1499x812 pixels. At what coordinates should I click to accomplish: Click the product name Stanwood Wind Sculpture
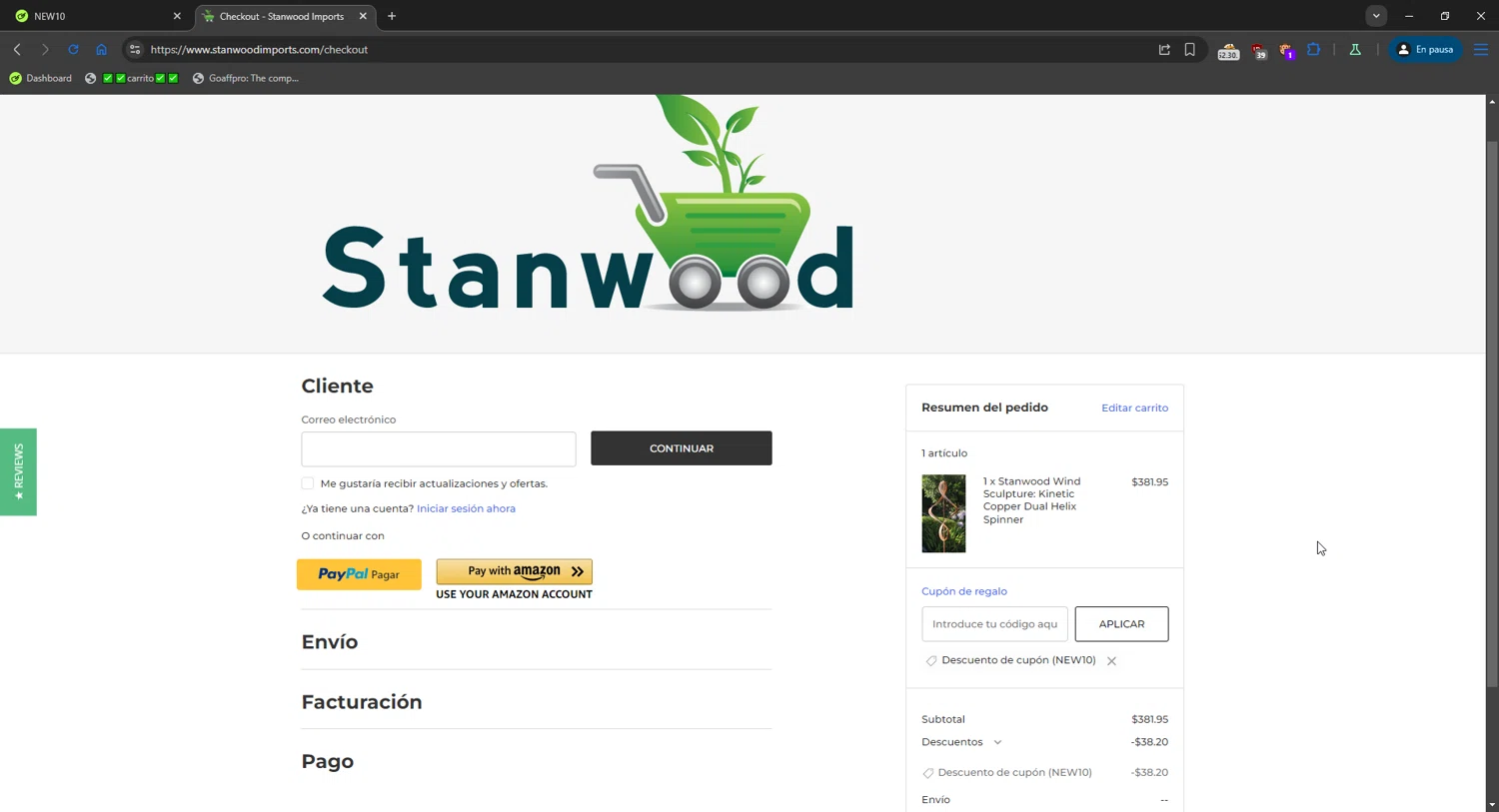pyautogui.click(x=1031, y=500)
